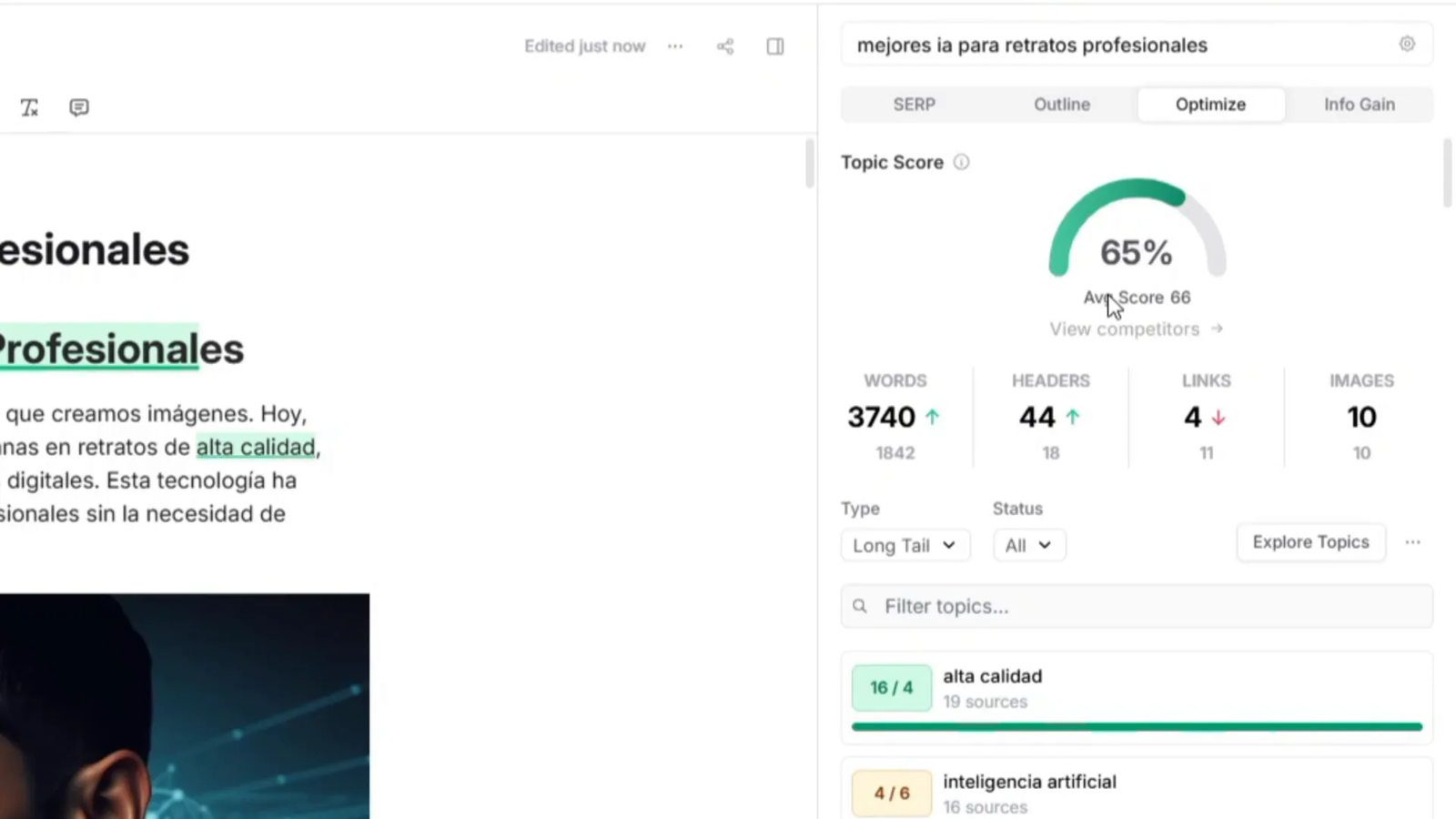Expand the Status All dropdown
This screenshot has width=1456, height=819.
coord(1028,545)
